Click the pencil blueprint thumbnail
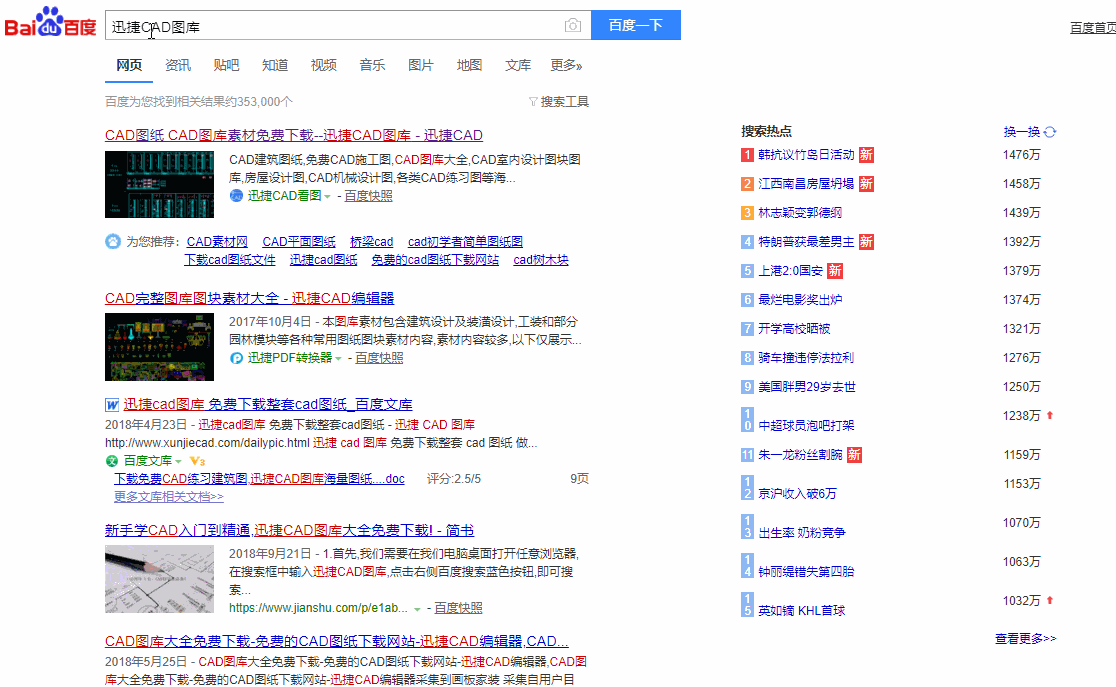This screenshot has width=1116, height=687. 159,579
